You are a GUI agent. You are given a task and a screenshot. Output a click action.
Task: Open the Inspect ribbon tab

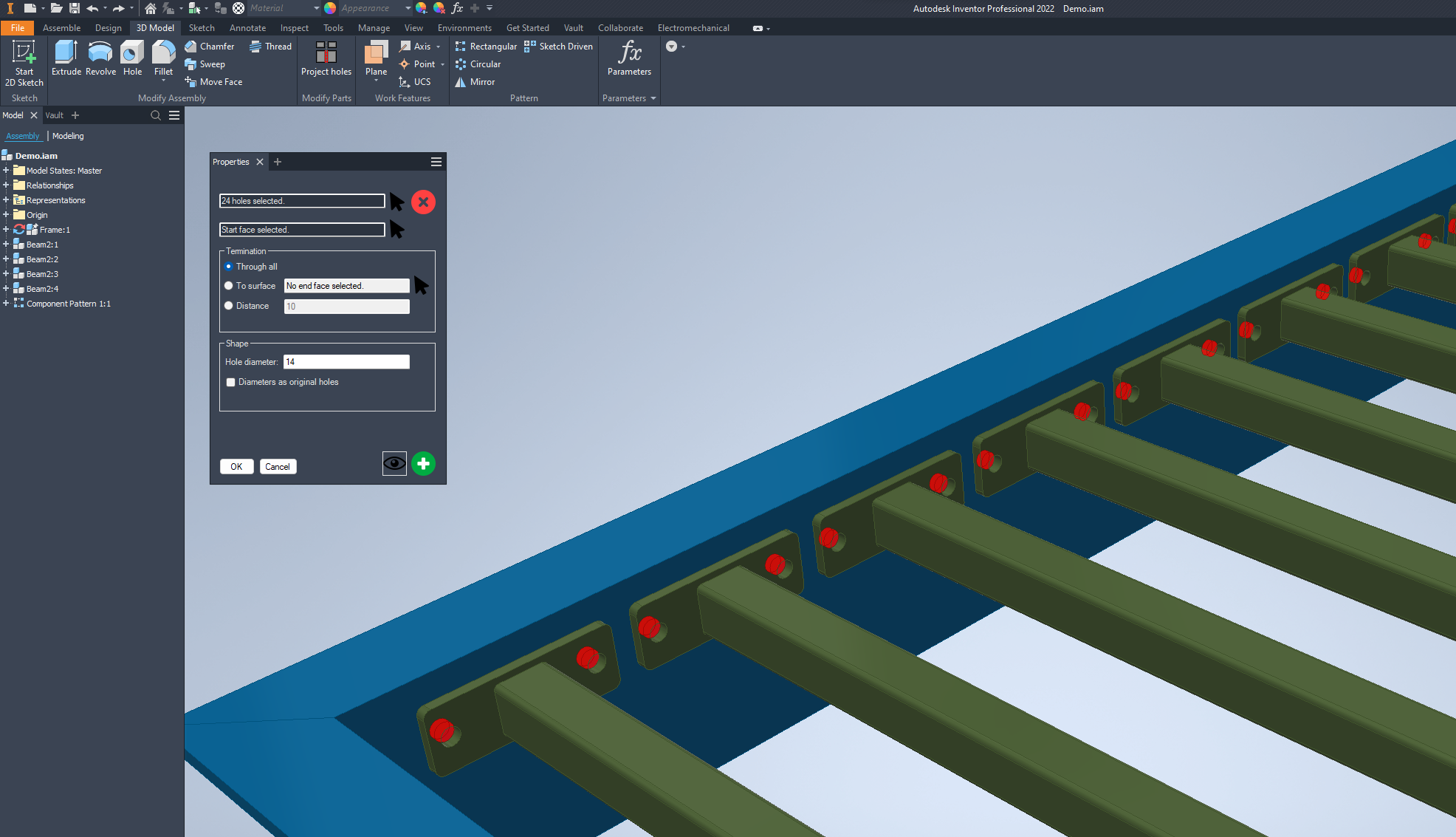[294, 28]
